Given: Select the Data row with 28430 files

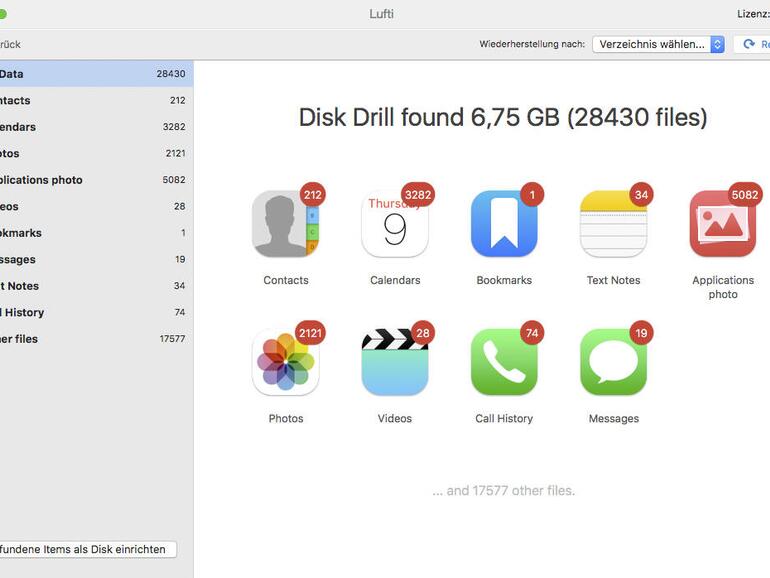Looking at the screenshot, I should (96, 74).
